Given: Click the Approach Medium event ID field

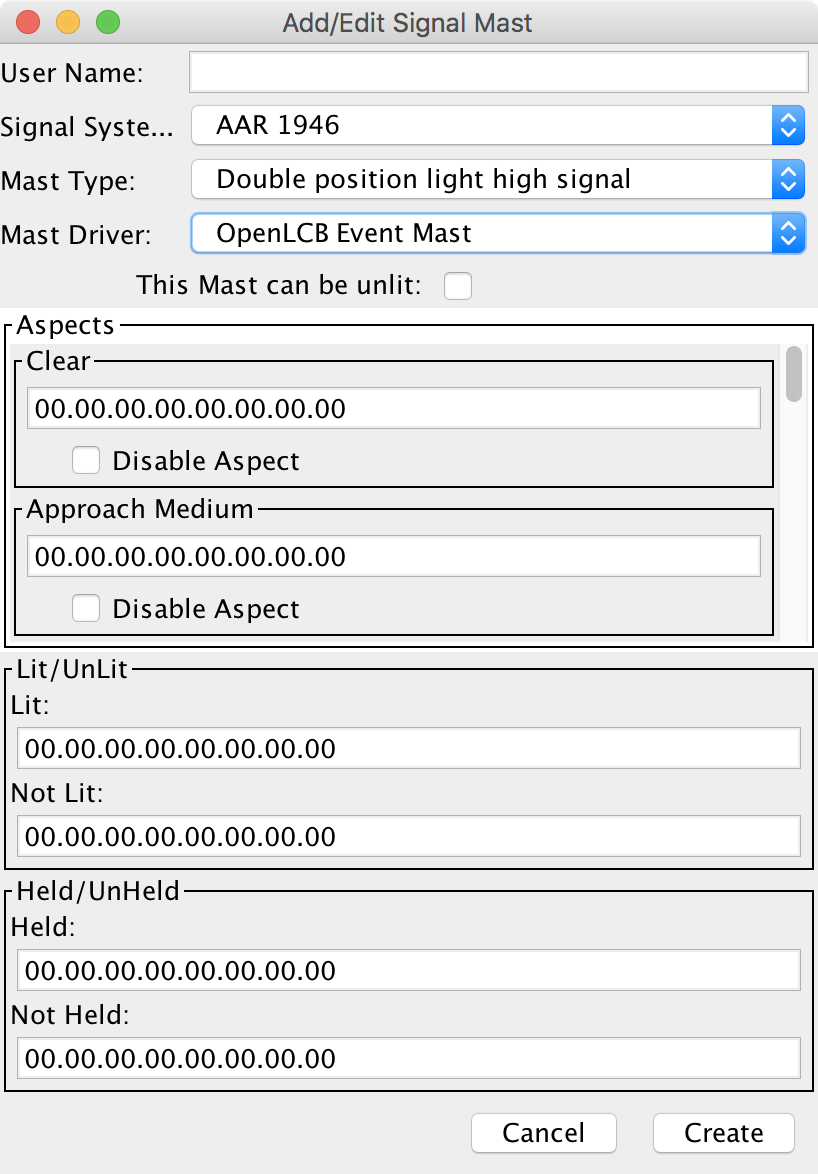Looking at the screenshot, I should point(394,556).
